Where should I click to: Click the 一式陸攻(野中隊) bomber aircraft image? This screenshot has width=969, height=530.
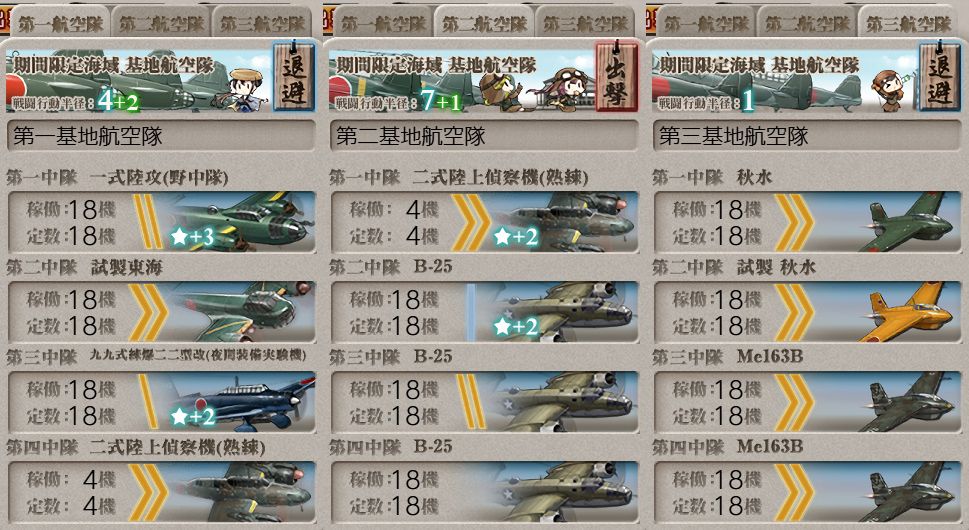(x=238, y=221)
